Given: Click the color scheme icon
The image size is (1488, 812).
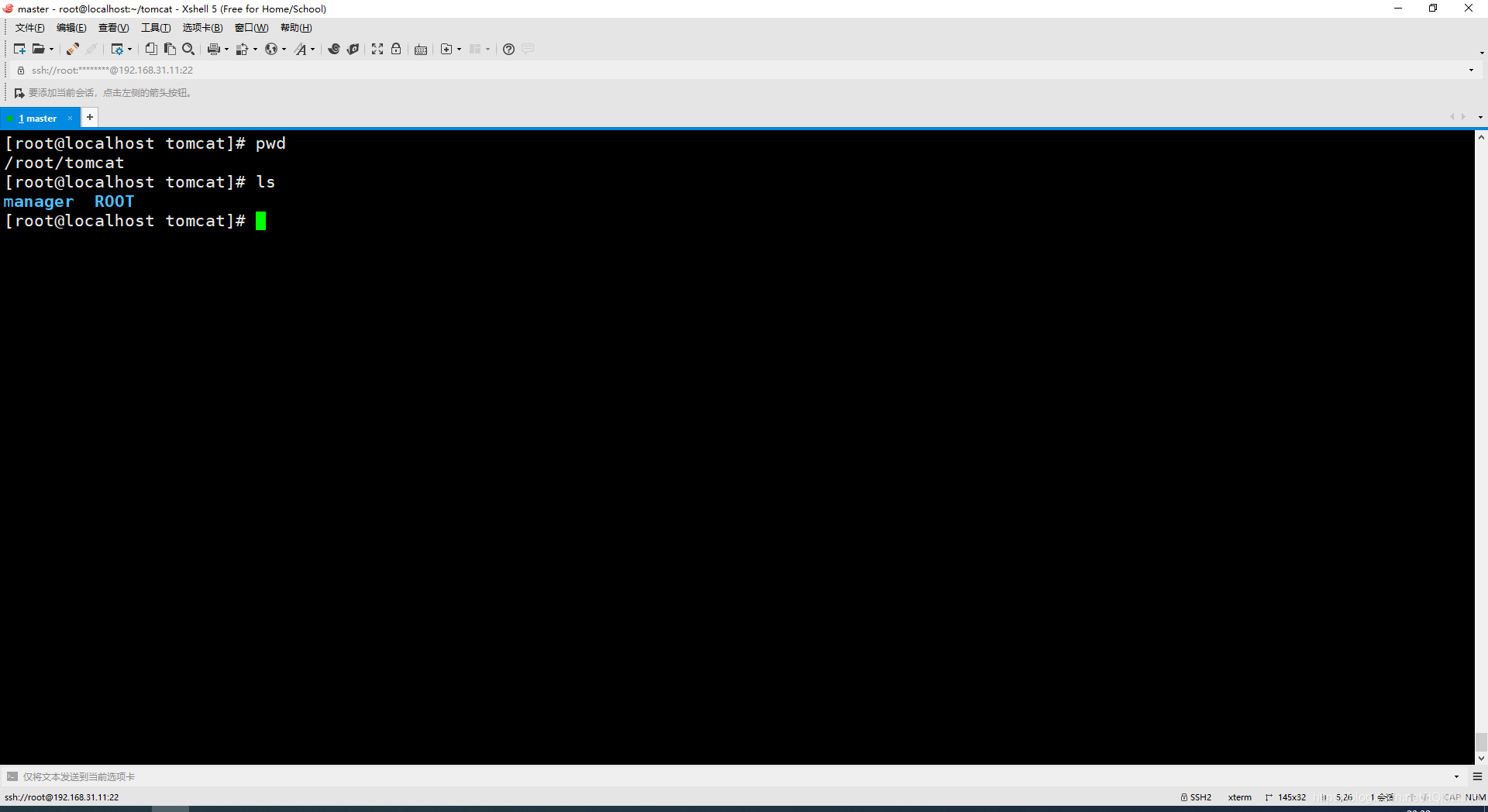Looking at the screenshot, I should 243,49.
